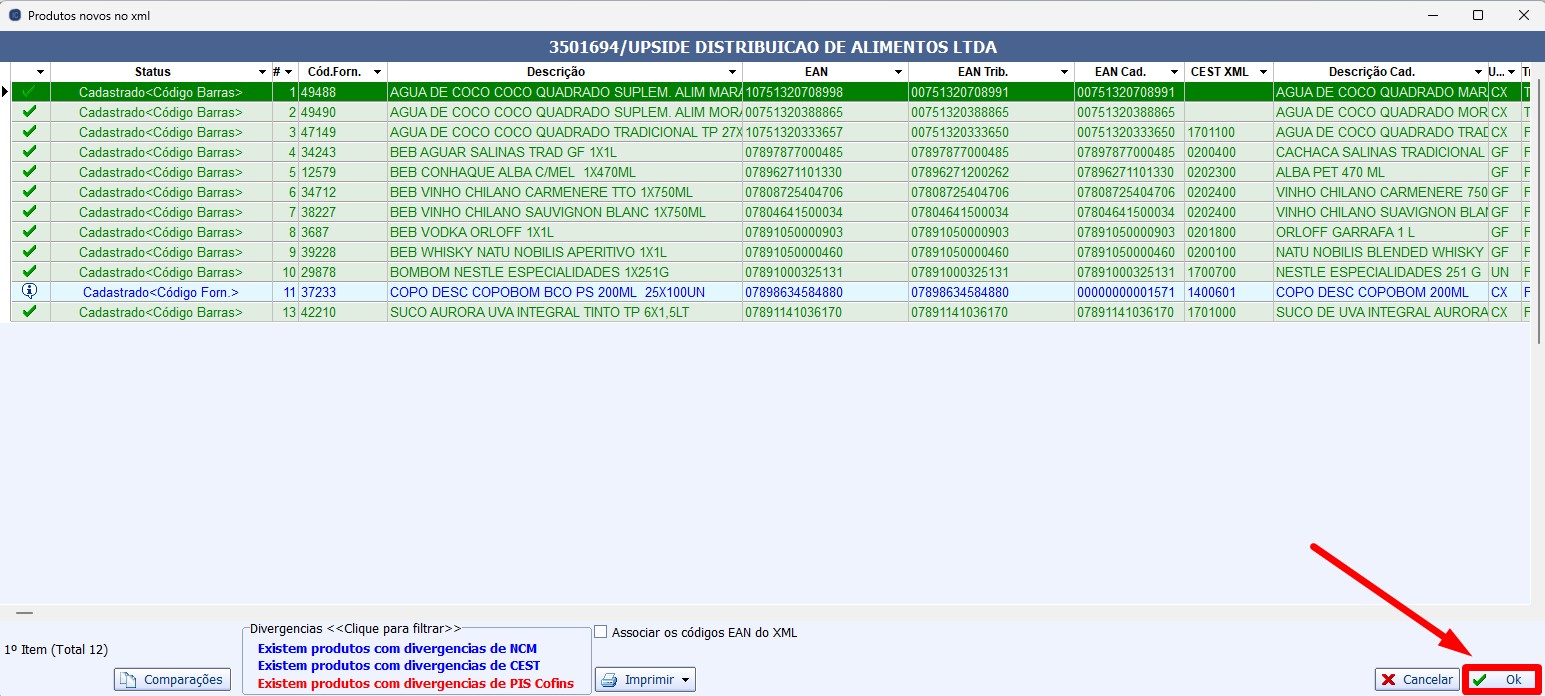Viewport: 1545px width, 696px height.
Task: Click the printer icon on Imprimir
Action: [609, 680]
